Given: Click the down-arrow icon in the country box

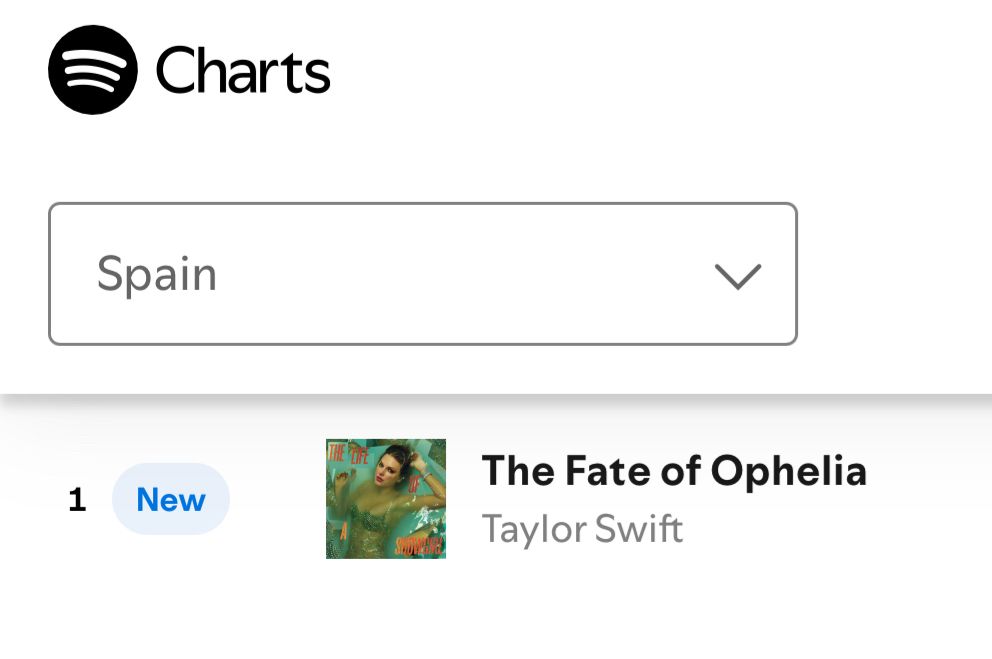Looking at the screenshot, I should pos(738,276).
